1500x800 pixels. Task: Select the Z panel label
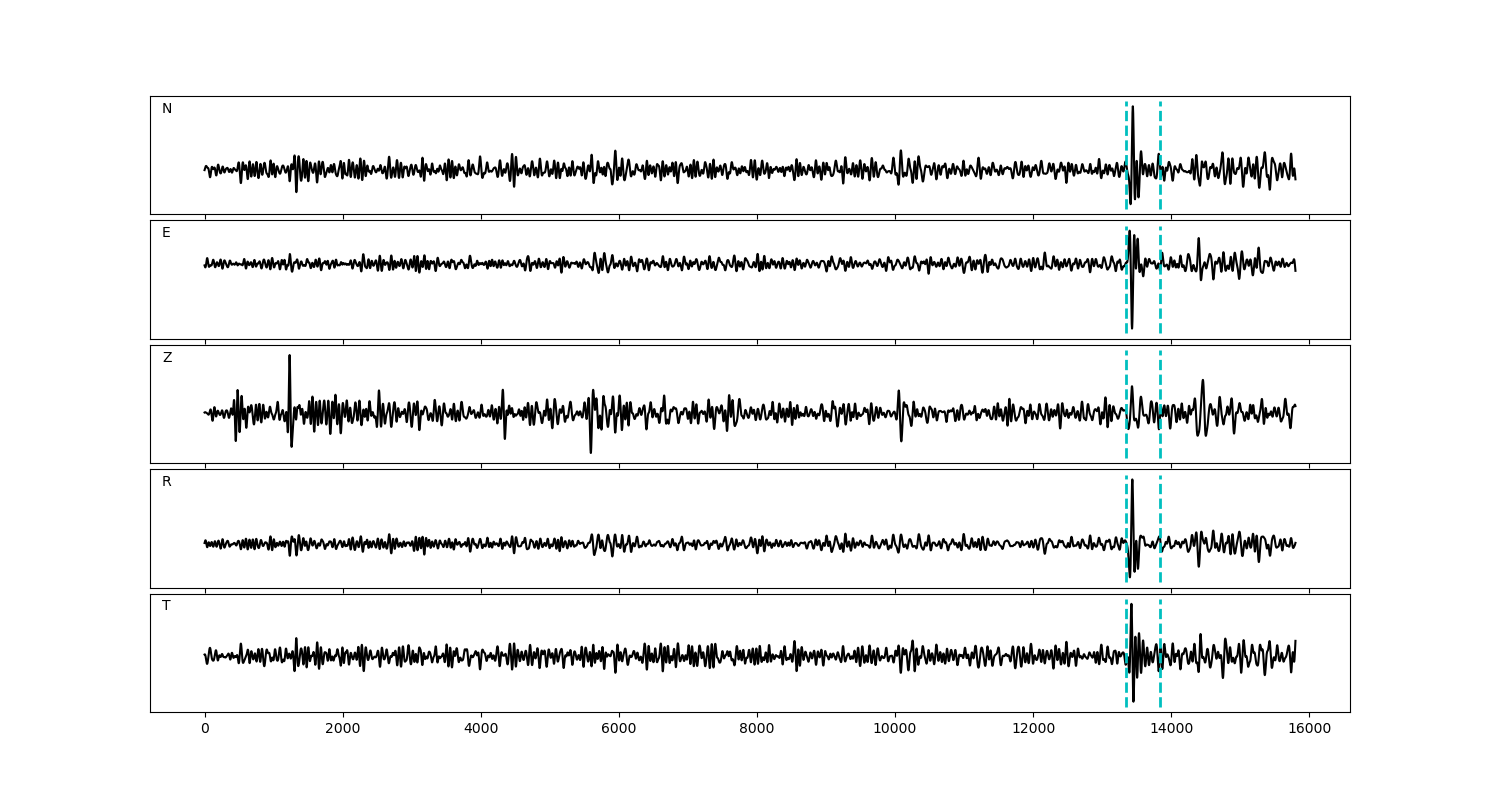(167, 358)
